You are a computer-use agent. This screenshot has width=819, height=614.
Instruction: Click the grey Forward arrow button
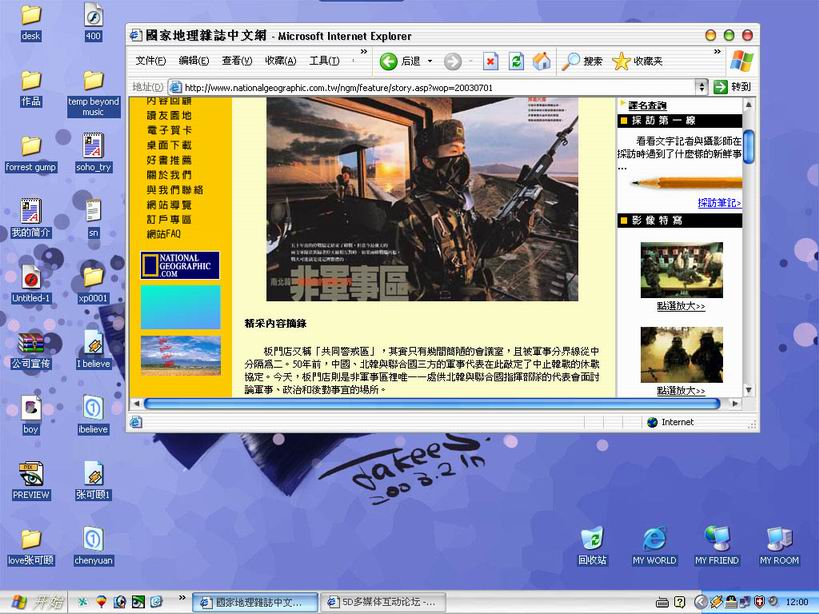(452, 62)
